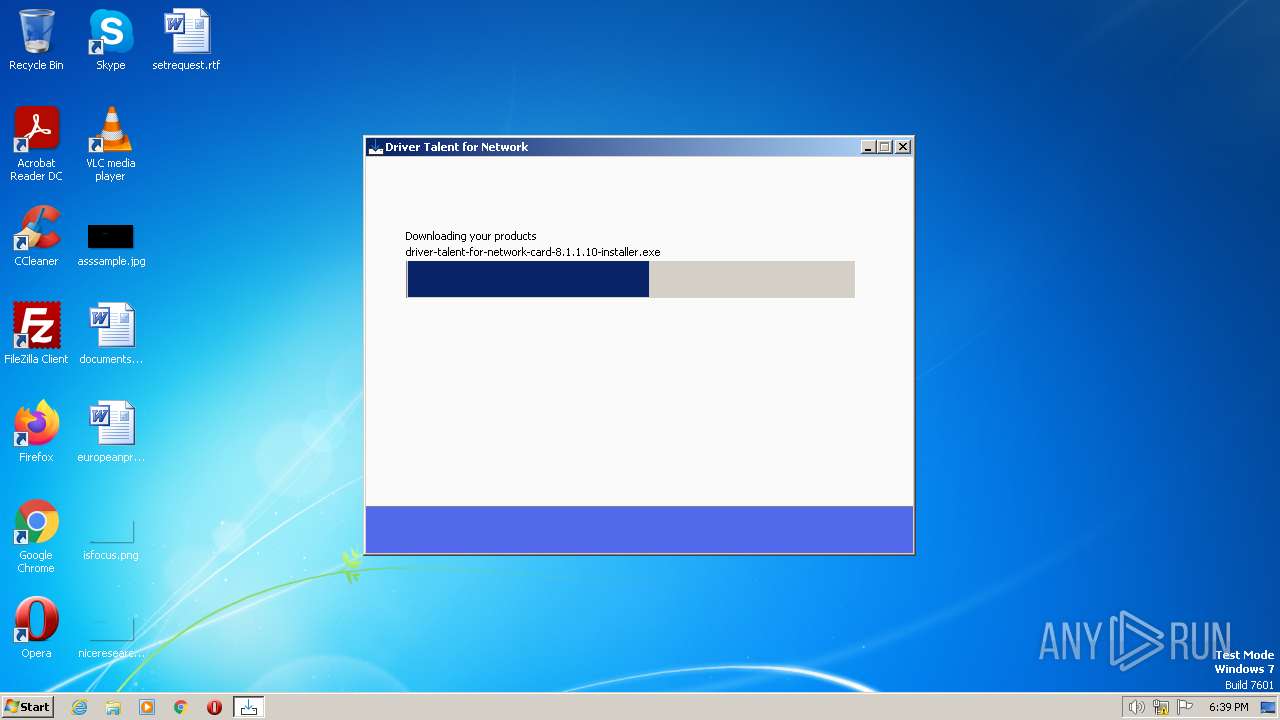Select the europeanpr Word document icon
Screen dimensions: 1280x720
(110, 431)
